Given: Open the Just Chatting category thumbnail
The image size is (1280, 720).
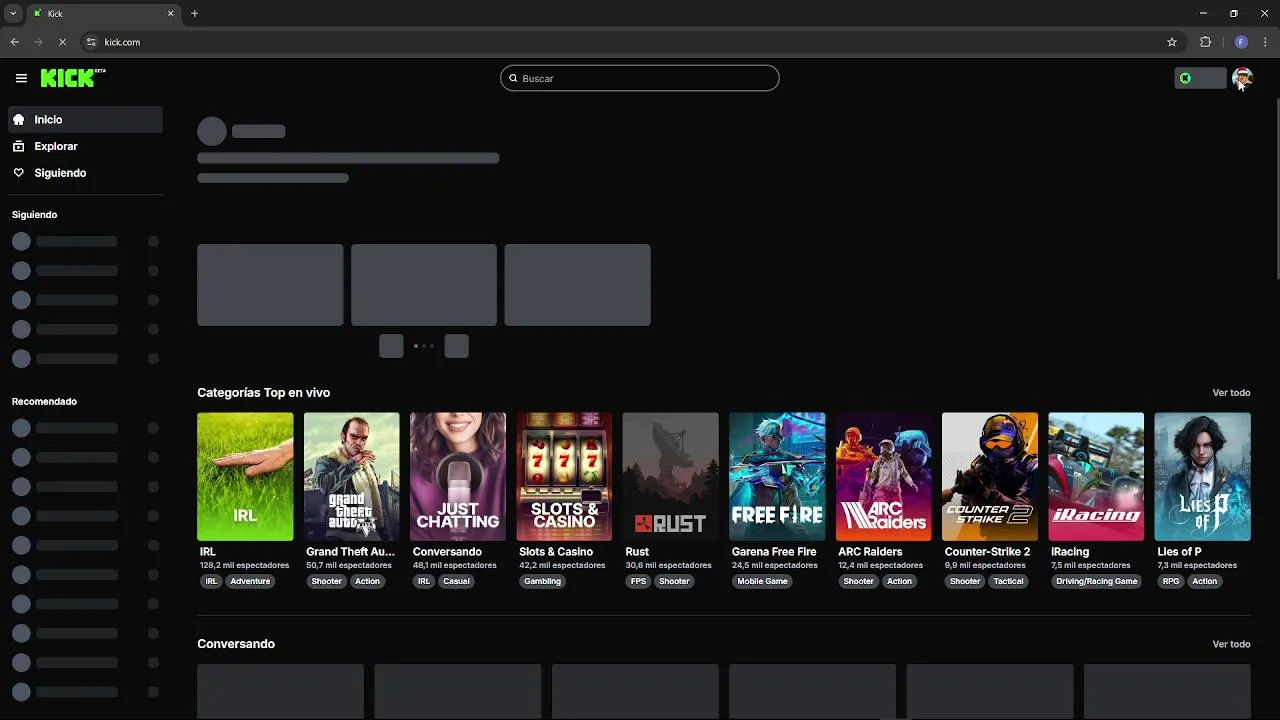Looking at the screenshot, I should pos(458,476).
